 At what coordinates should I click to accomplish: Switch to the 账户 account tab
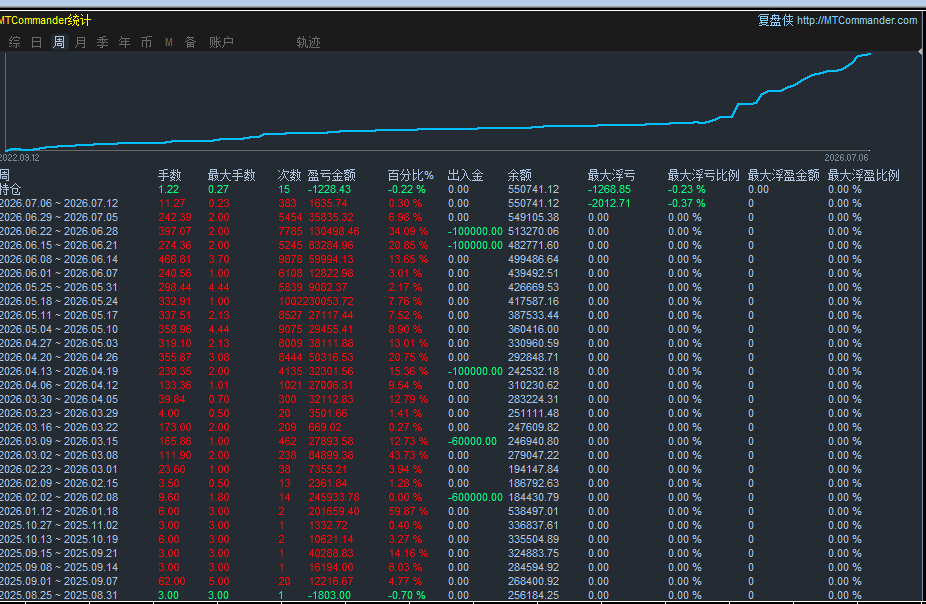(x=221, y=42)
